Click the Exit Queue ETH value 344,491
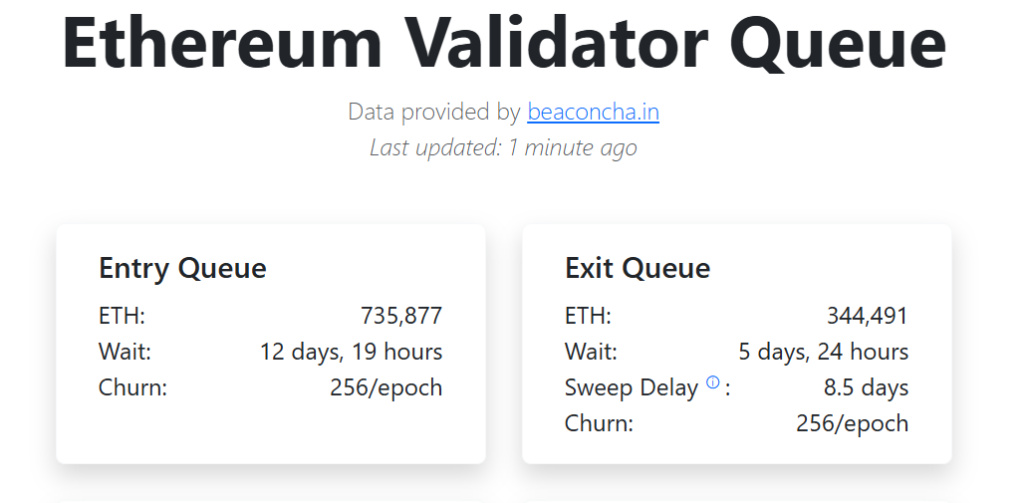This screenshot has width=1024, height=503. [867, 316]
